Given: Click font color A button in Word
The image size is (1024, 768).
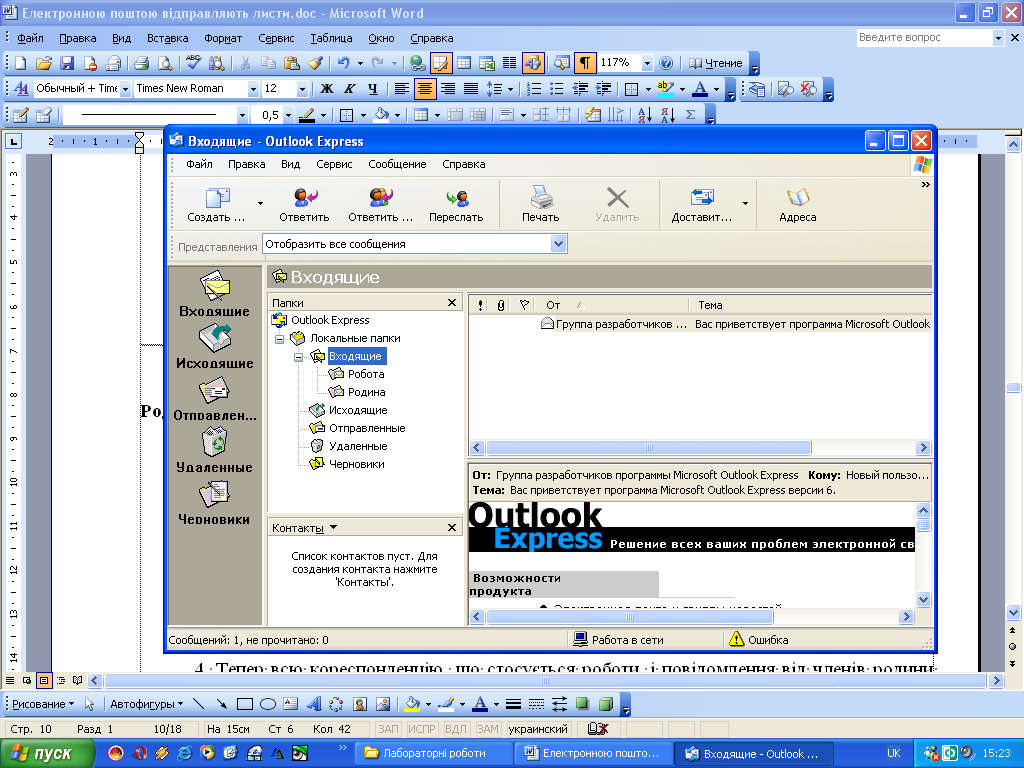Looking at the screenshot, I should (699, 89).
